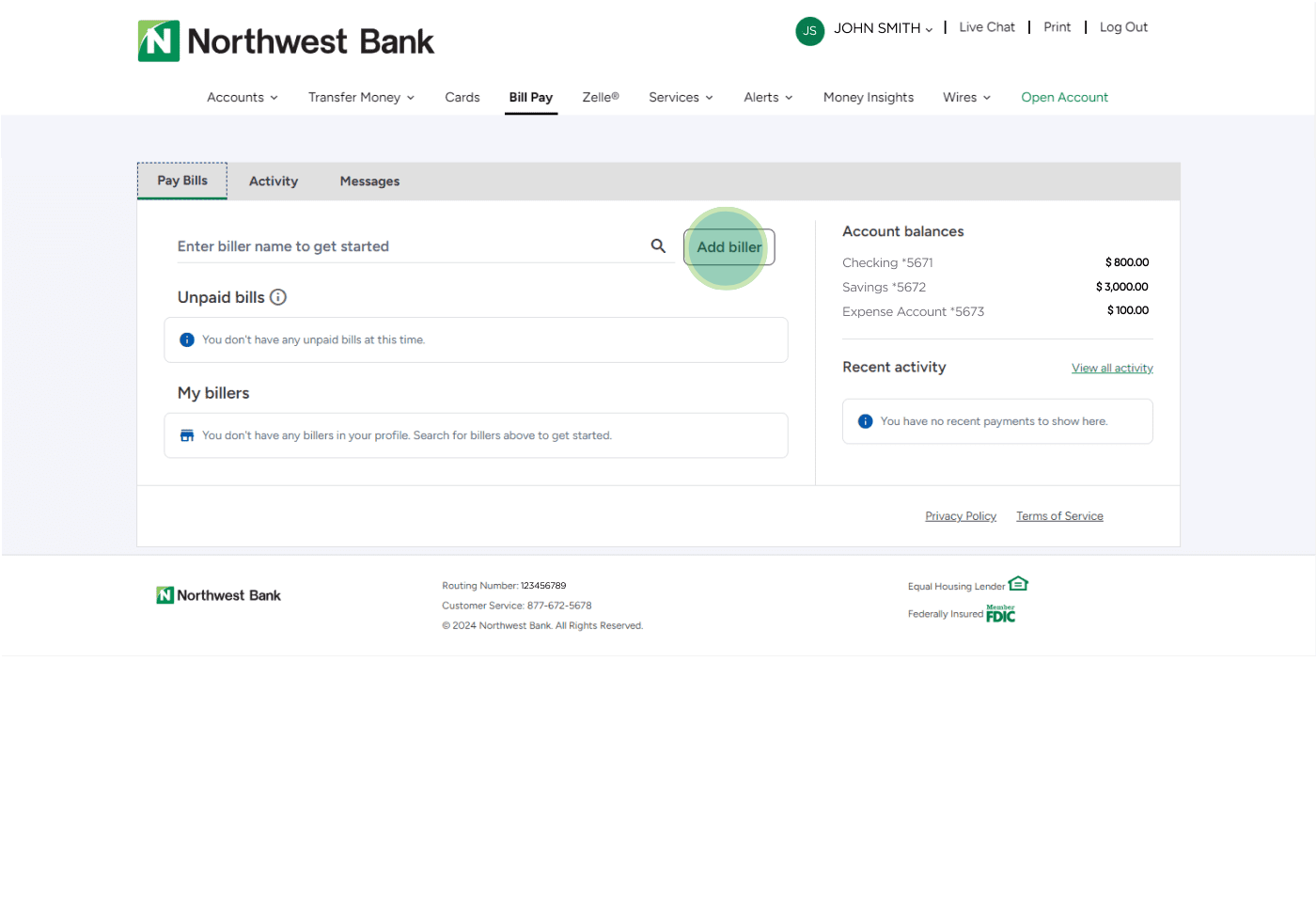Click the JS user avatar icon
This screenshot has width=1316, height=914.
[809, 30]
